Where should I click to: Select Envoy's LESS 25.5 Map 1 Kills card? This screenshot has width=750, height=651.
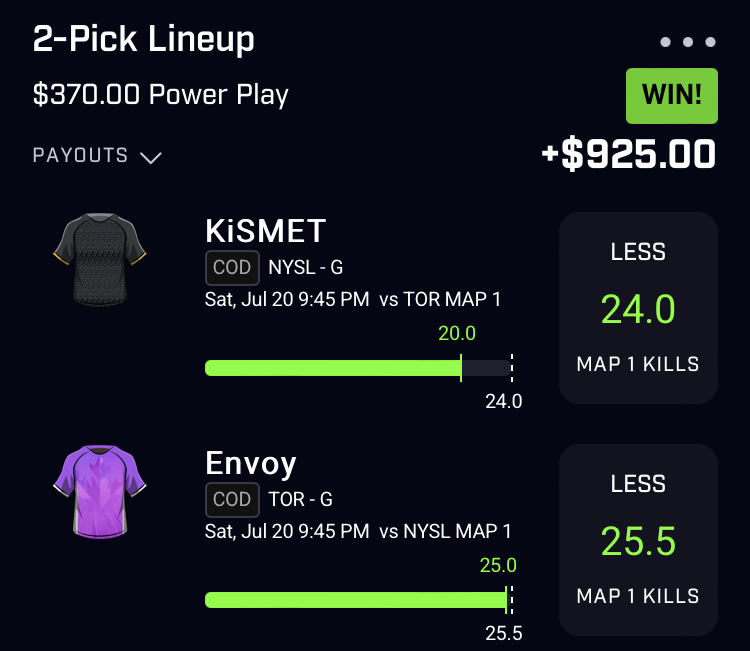638,540
